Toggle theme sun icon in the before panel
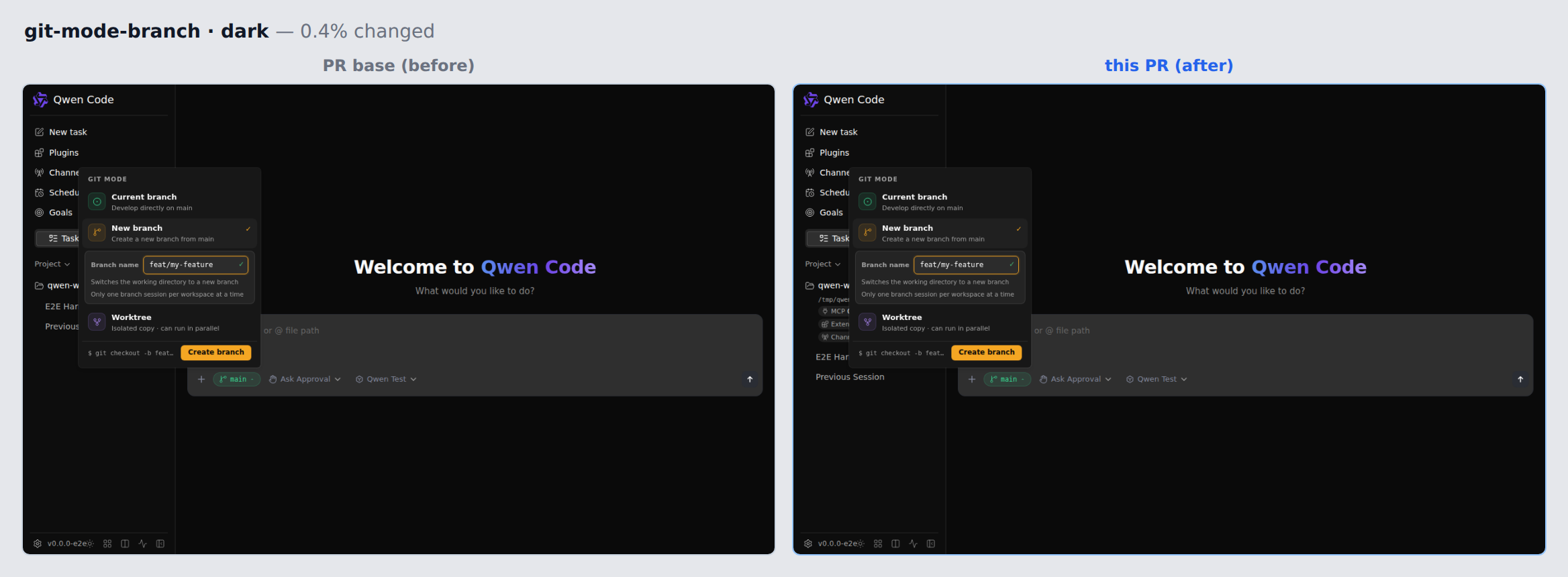The width and height of the screenshot is (1568, 577). pos(90,543)
